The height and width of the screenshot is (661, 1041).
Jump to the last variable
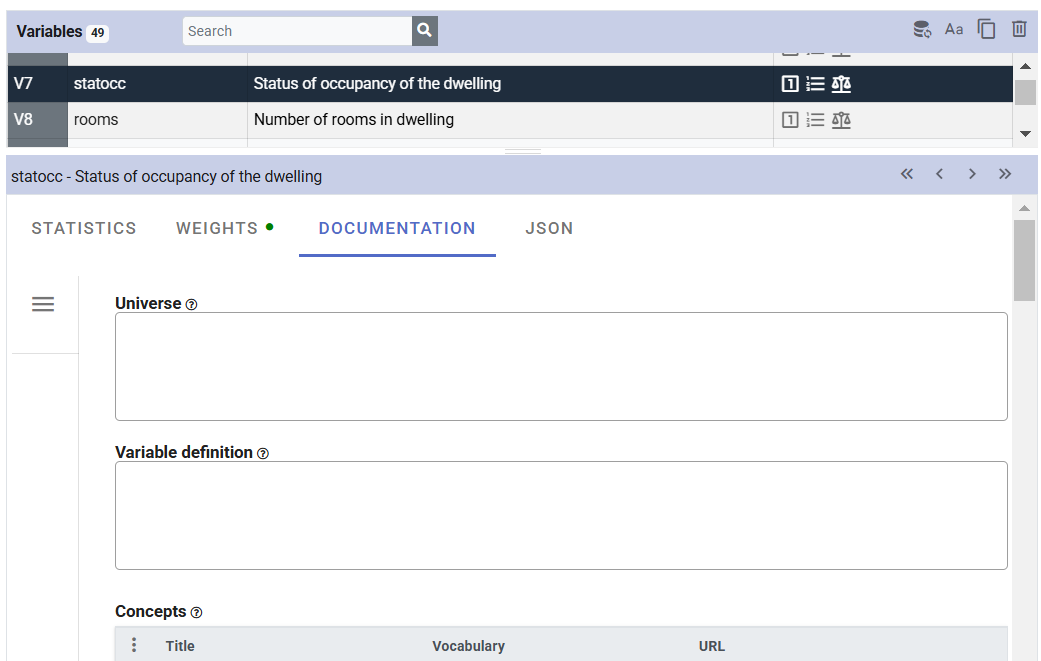1005,174
